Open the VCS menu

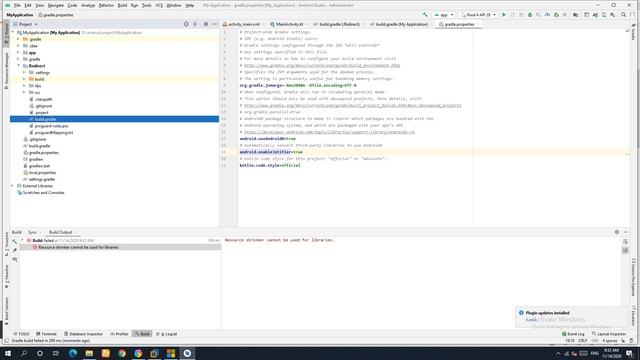[x=159, y=5]
